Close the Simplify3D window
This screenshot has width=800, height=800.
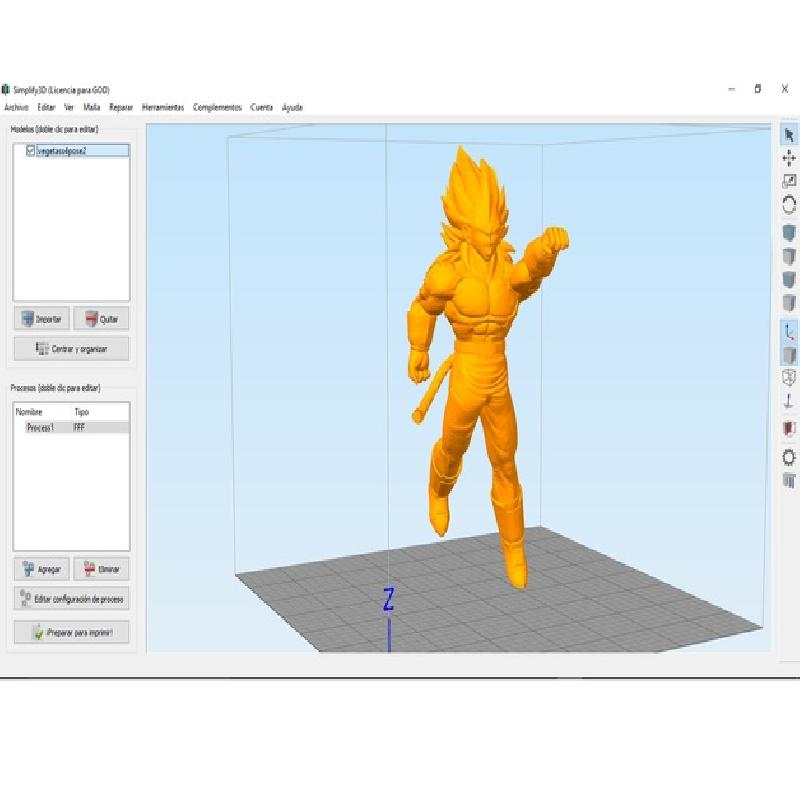[785, 89]
